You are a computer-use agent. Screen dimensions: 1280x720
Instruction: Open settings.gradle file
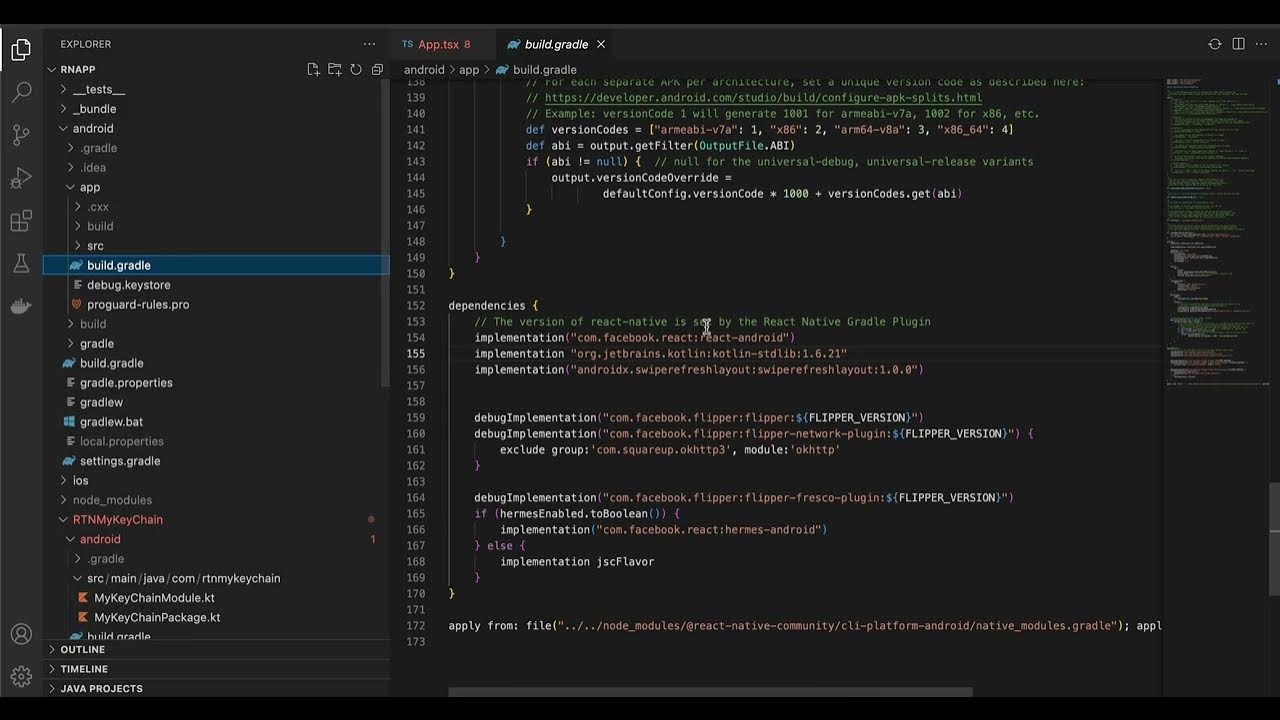tap(120, 461)
